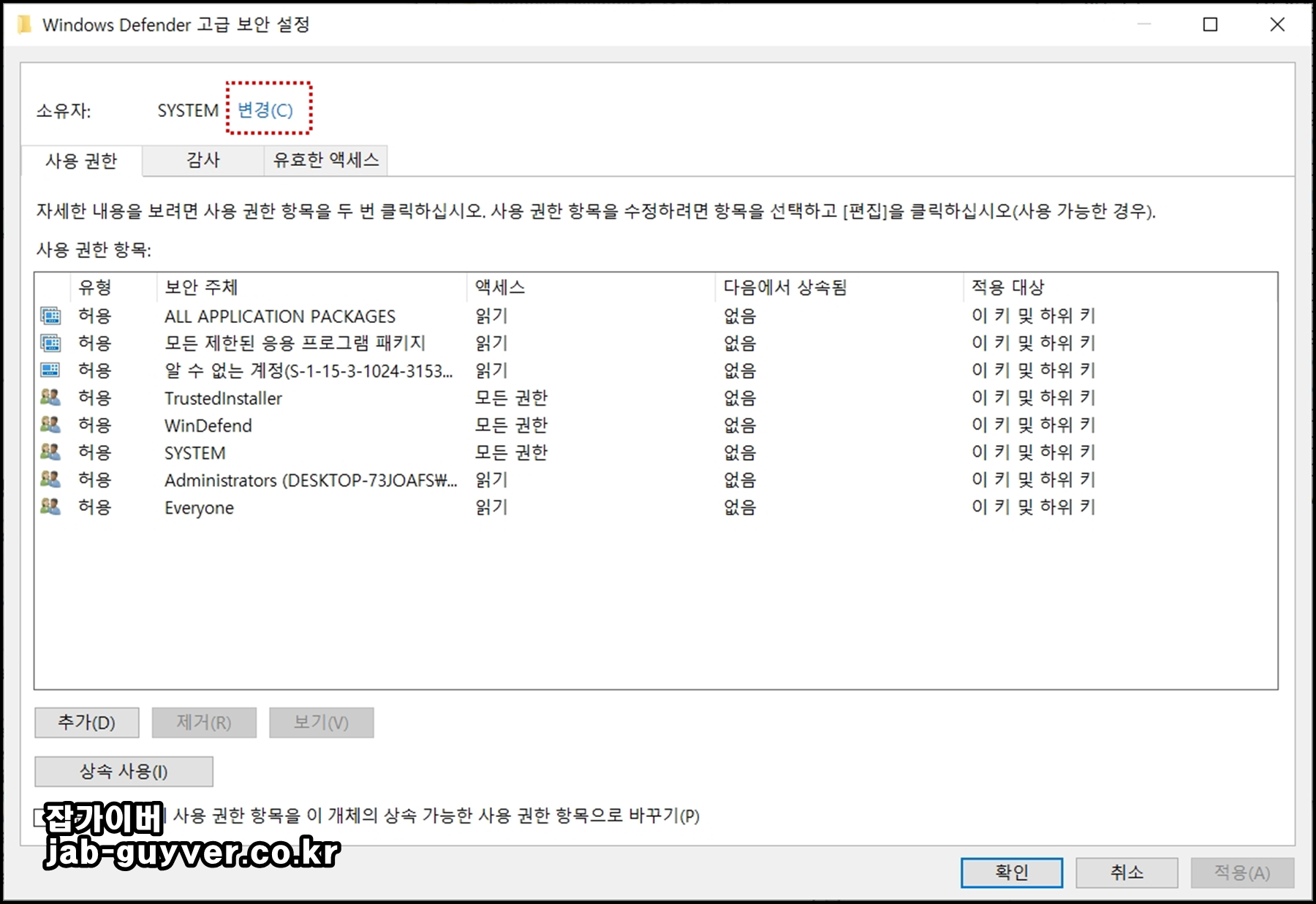Click the icon of the 알 수 없는 계정 row
The height and width of the screenshot is (904, 1316).
pyautogui.click(x=50, y=370)
